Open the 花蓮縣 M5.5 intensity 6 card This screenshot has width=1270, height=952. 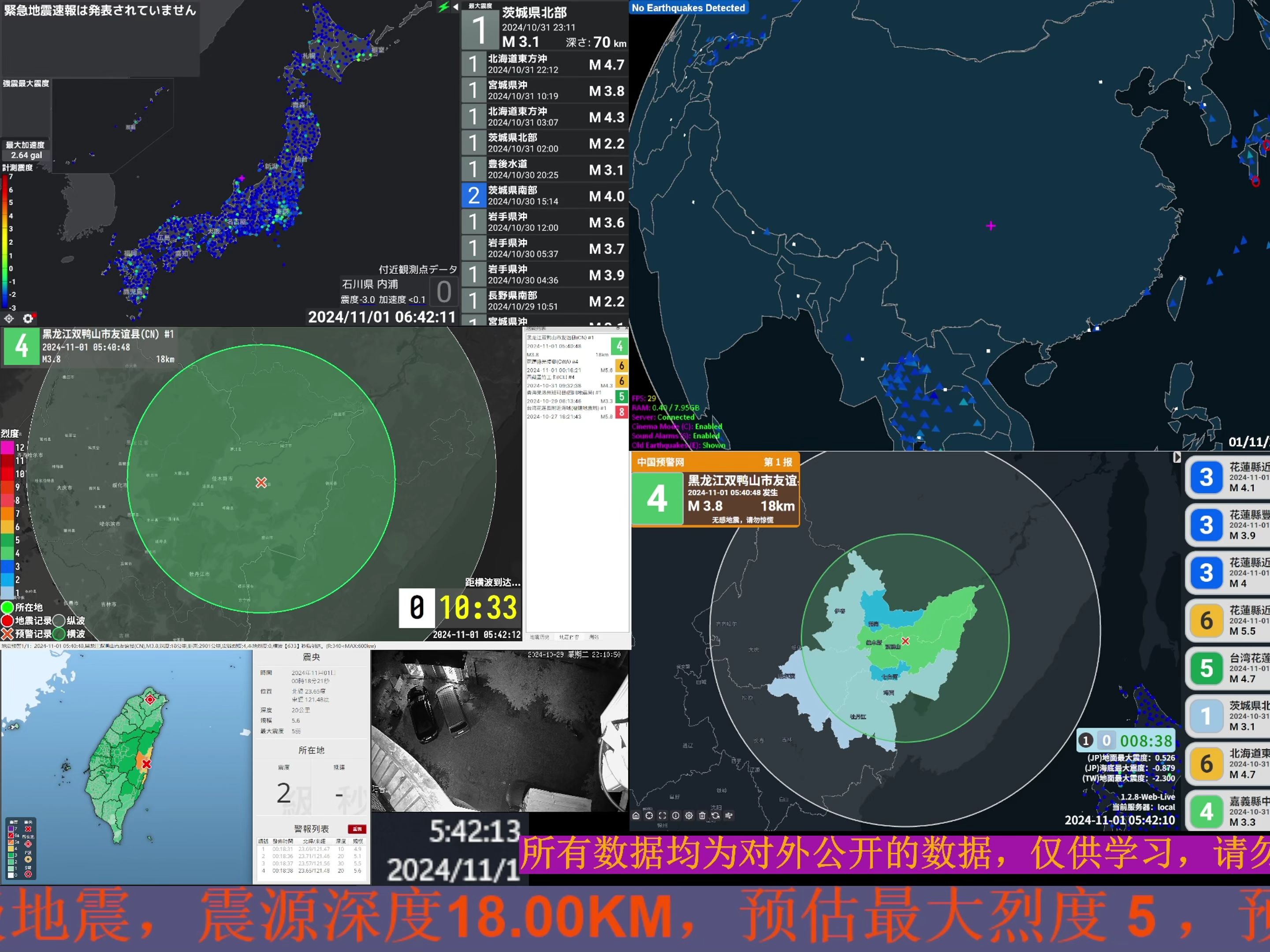click(1228, 620)
